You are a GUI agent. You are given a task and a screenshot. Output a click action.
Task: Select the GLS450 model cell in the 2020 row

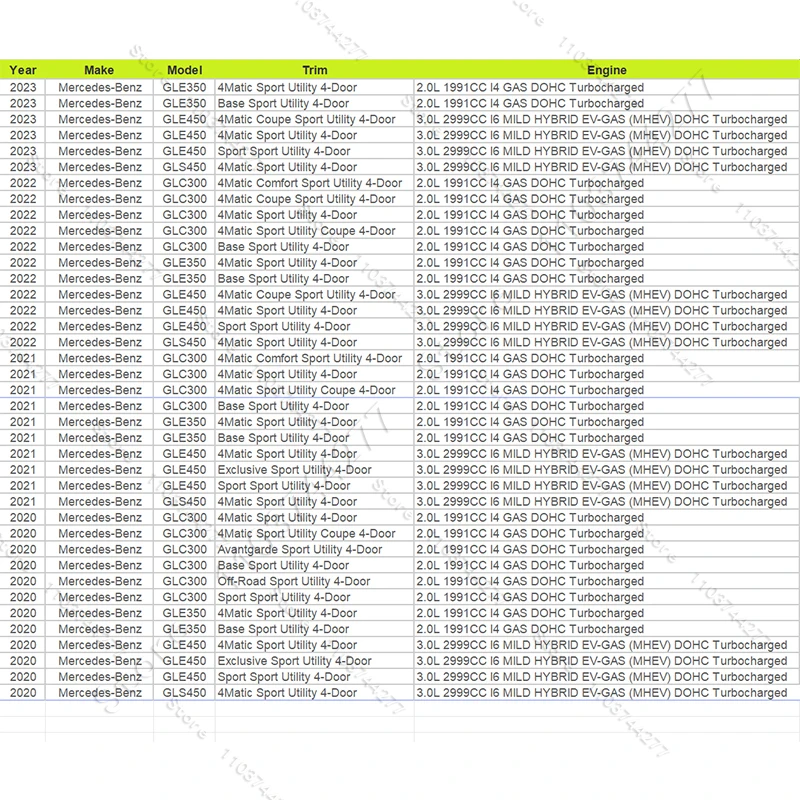coord(184,693)
